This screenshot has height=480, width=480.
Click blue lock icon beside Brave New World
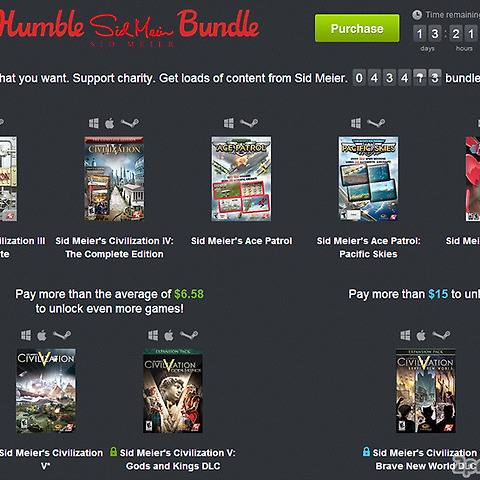pos(366,452)
